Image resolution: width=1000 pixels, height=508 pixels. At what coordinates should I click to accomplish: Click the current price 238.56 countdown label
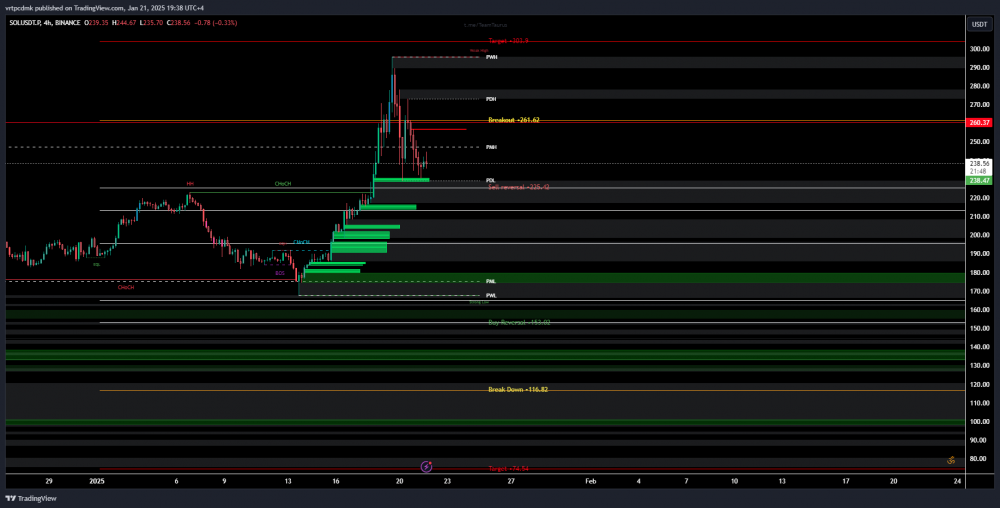[x=979, y=167]
